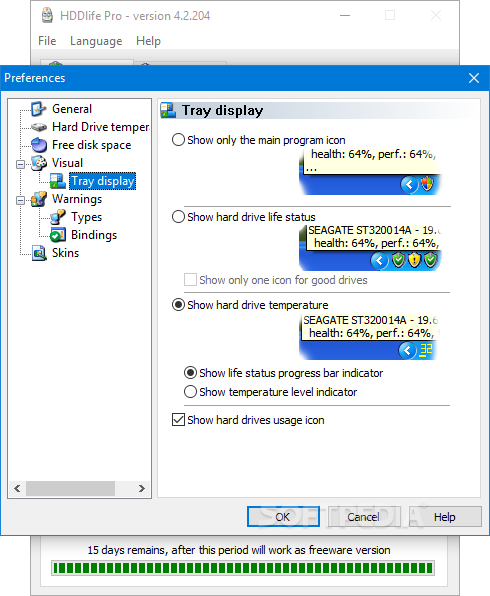Screen dimensions: 490x596
Task: Click SEAGATE tooltip in life status preview
Action: pos(373,237)
